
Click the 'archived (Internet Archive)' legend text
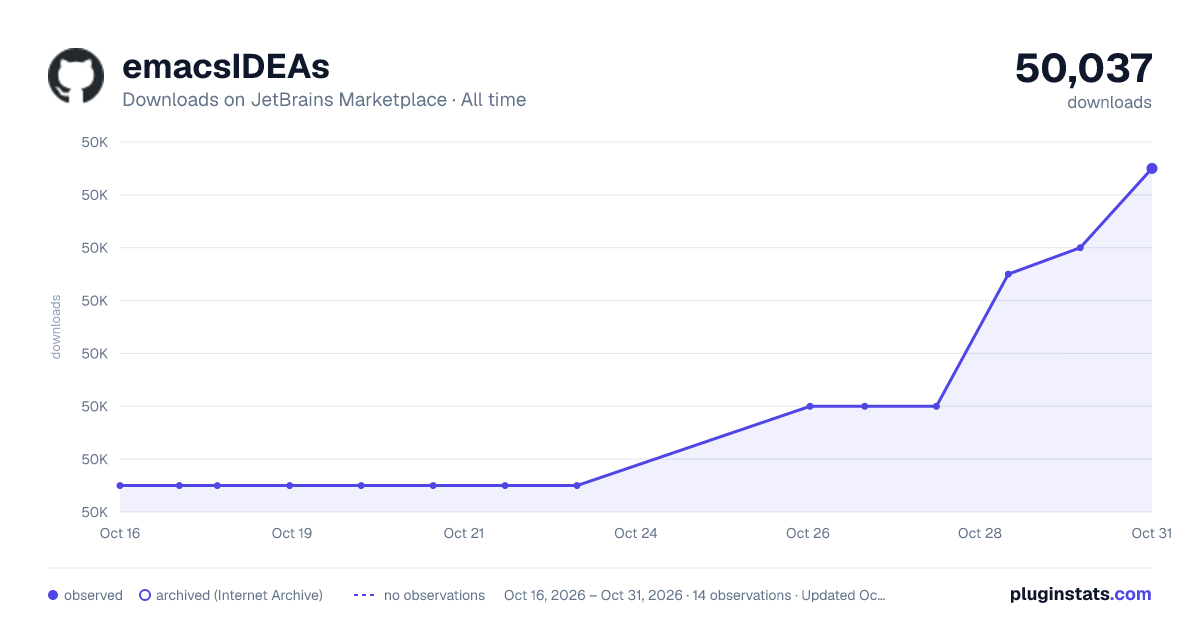tap(239, 595)
